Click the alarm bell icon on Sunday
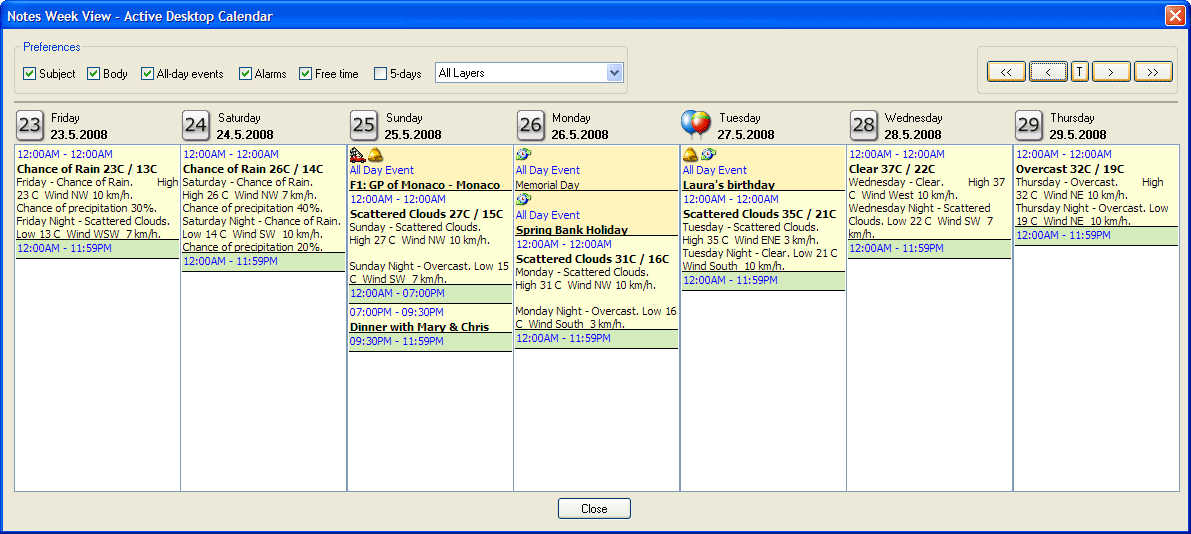 pos(375,155)
